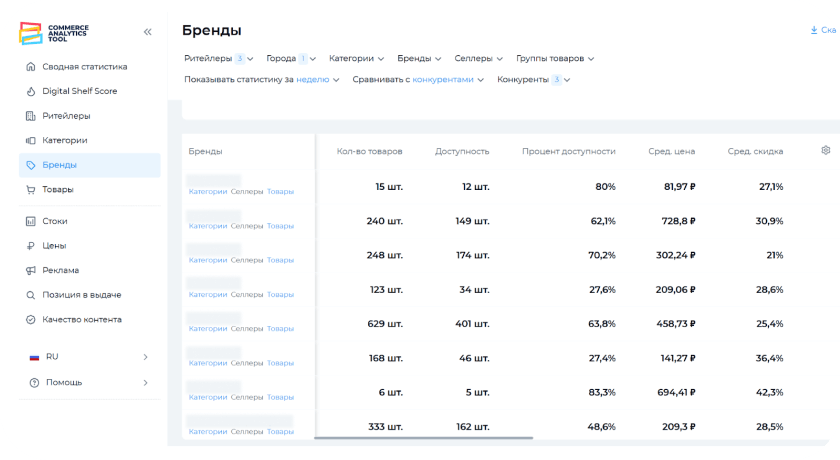Select Стоки in the sidebar

pos(55,221)
